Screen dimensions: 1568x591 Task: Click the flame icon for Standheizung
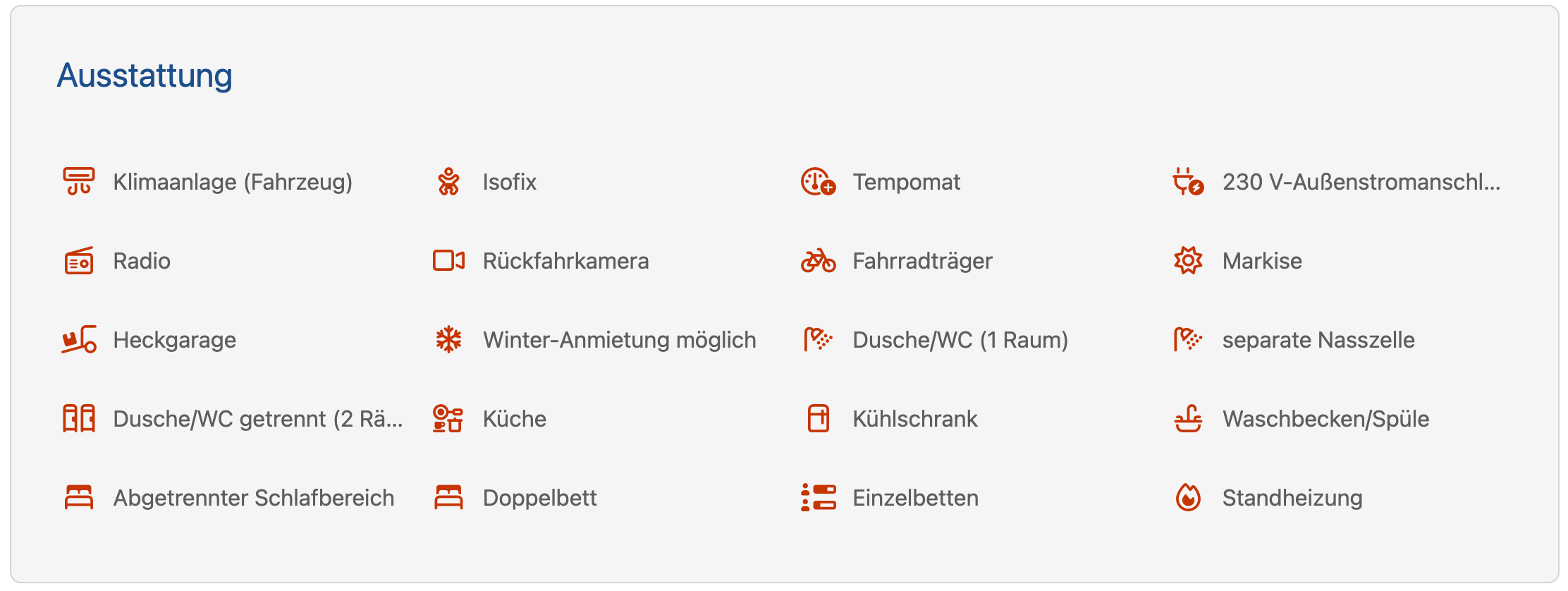pos(1188,498)
